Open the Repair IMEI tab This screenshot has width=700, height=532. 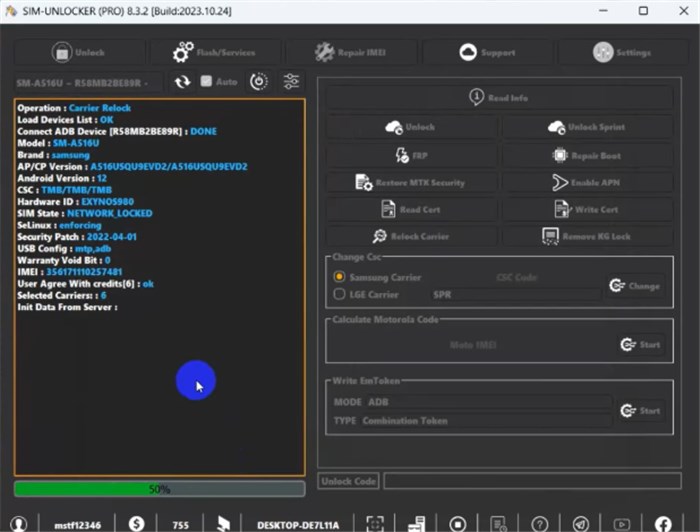(x=349, y=52)
